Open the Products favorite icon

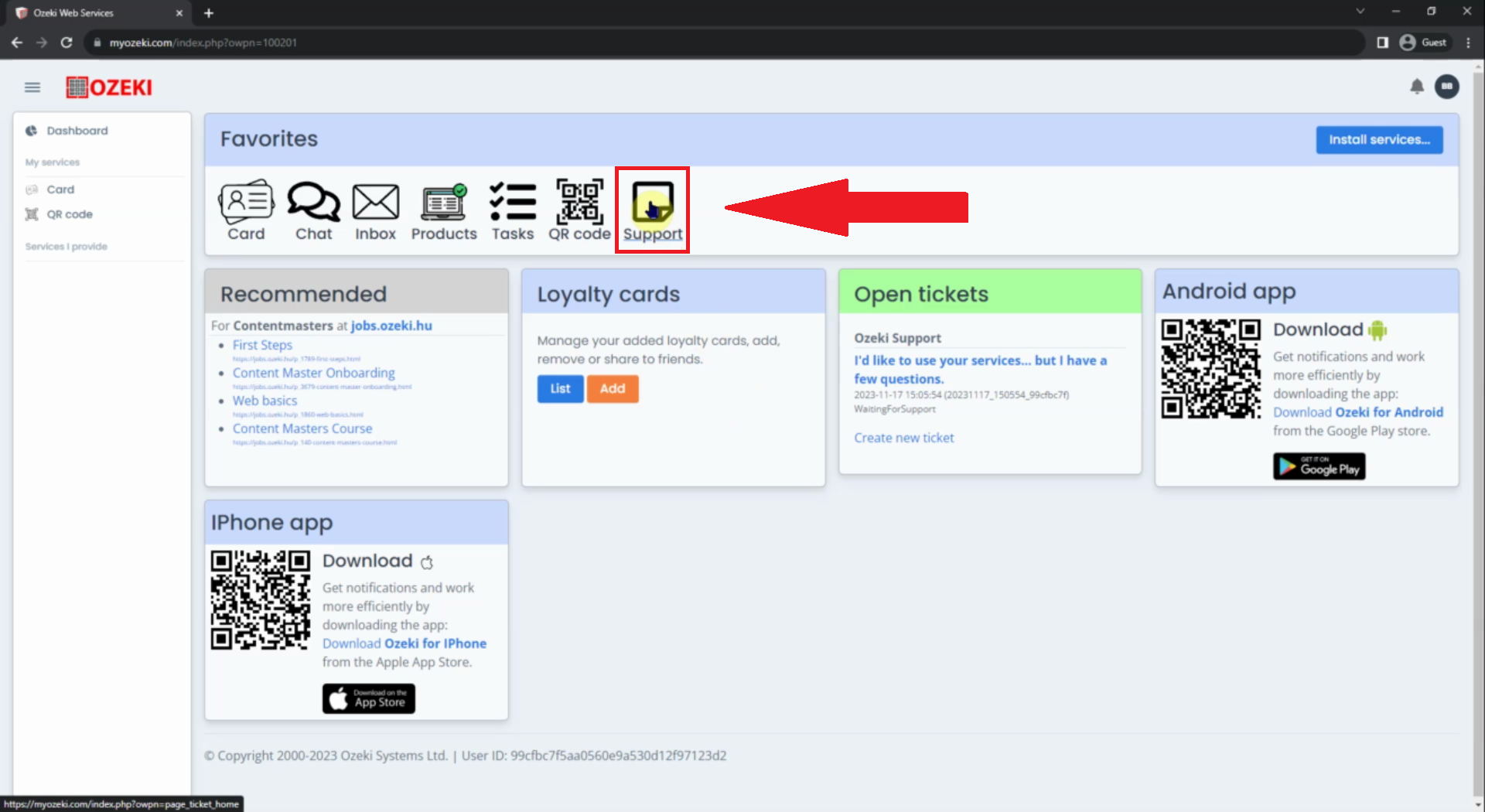click(x=444, y=210)
